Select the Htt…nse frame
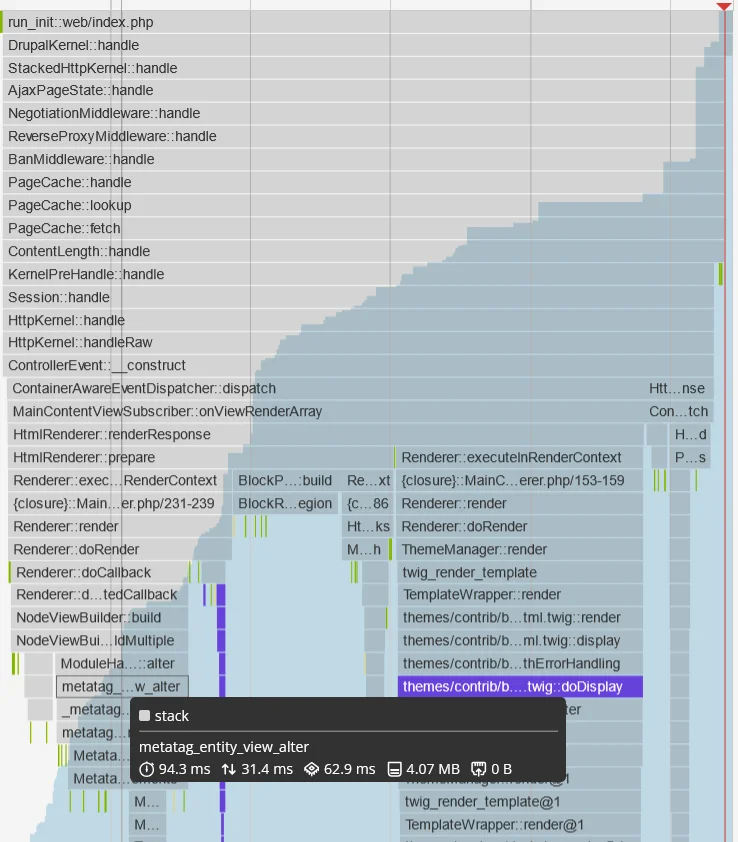 679,388
